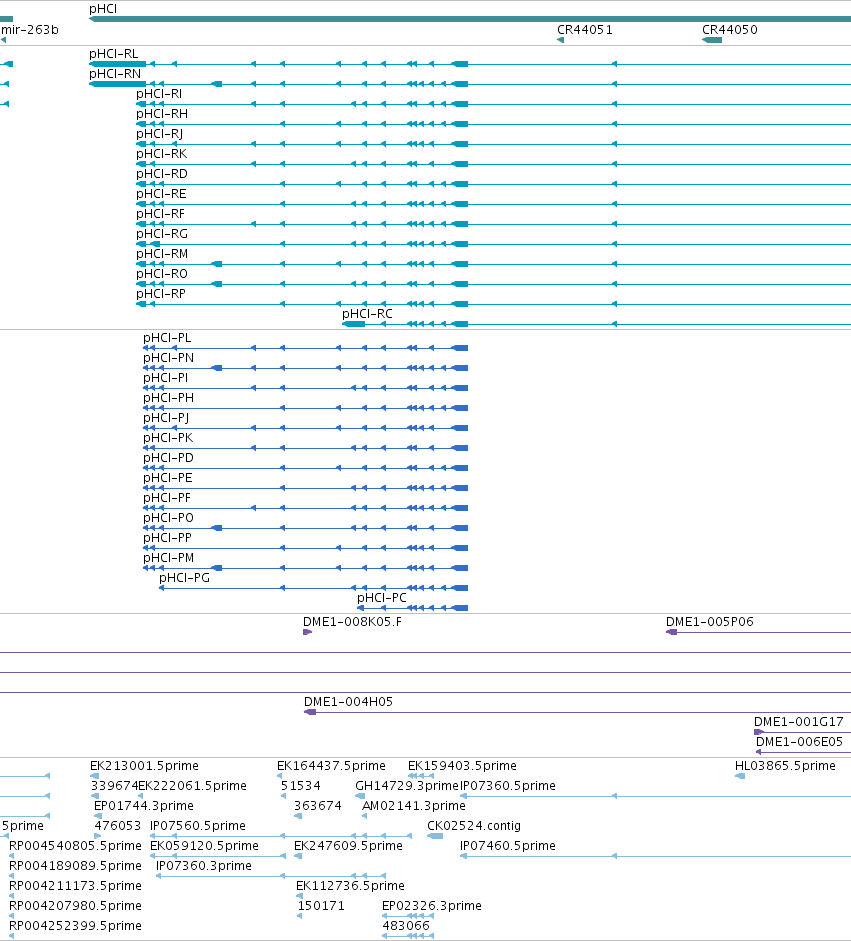The image size is (851, 941).
Task: Select protein pHCl-PK label
Action: tap(168, 437)
